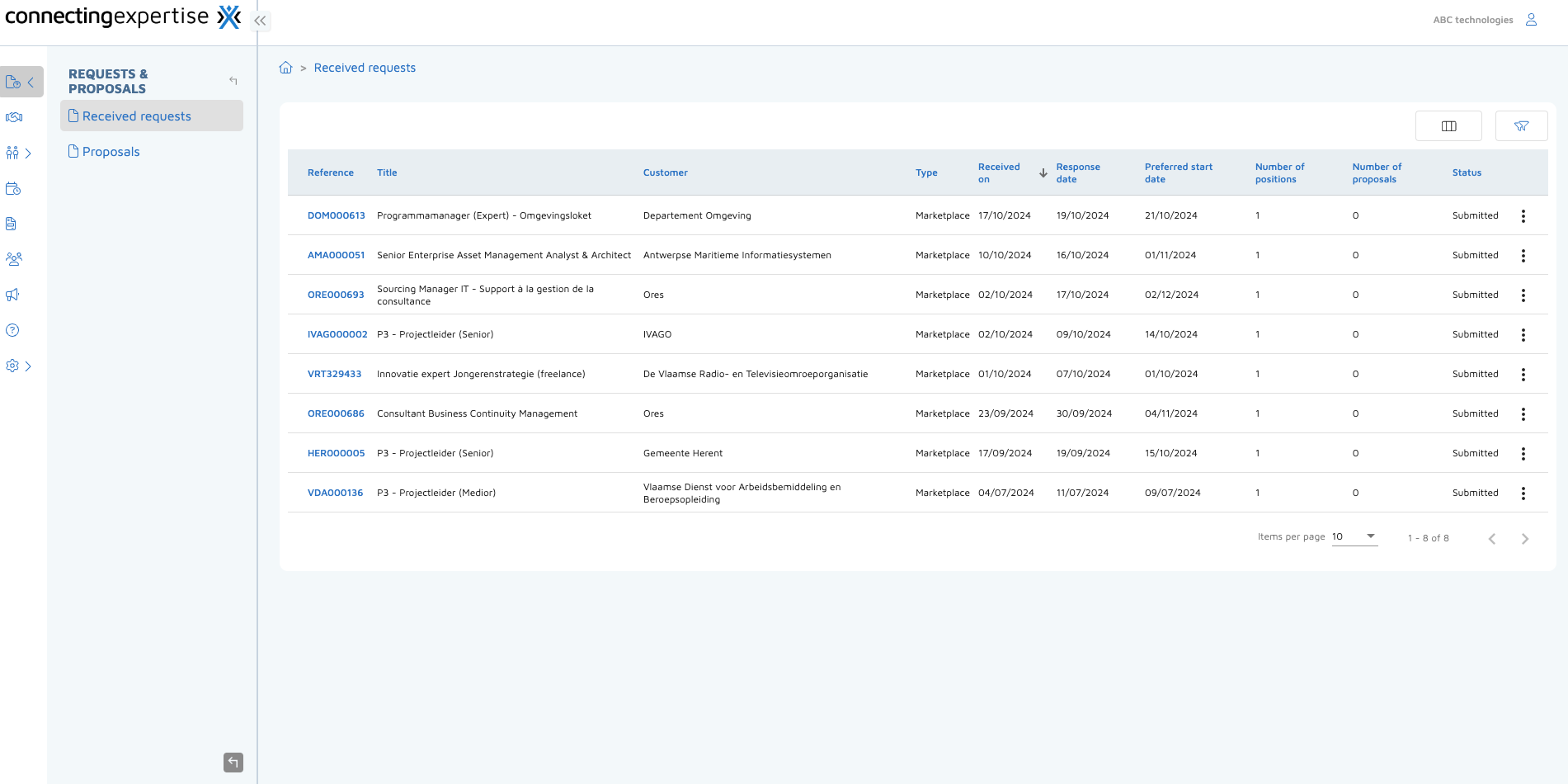This screenshot has width=1568, height=784.
Task: Open request reference IVAG000002
Action: coord(337,334)
